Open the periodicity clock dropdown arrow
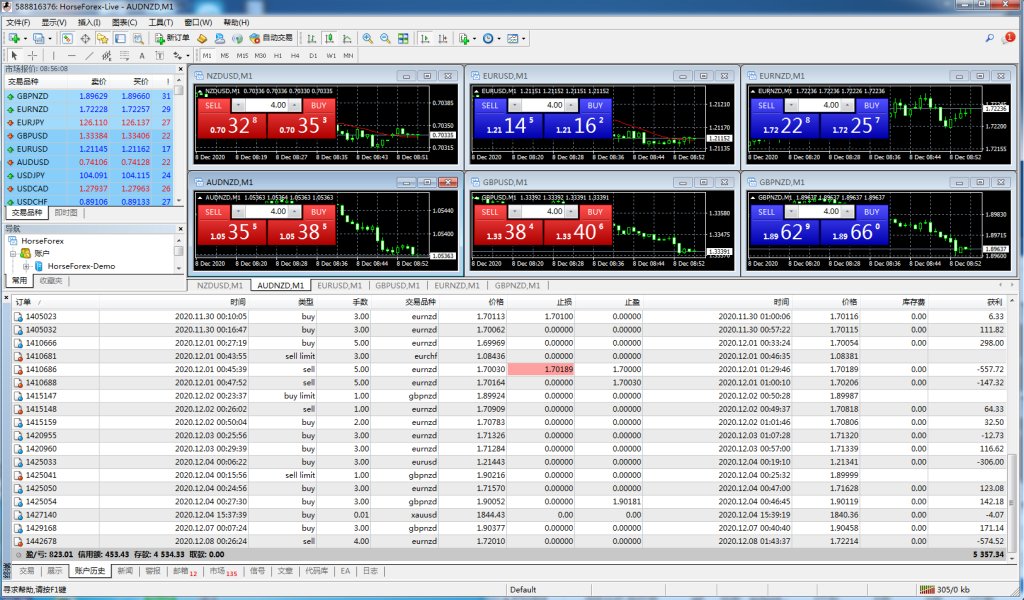Viewport: 1024px width, 600px height. [499, 39]
